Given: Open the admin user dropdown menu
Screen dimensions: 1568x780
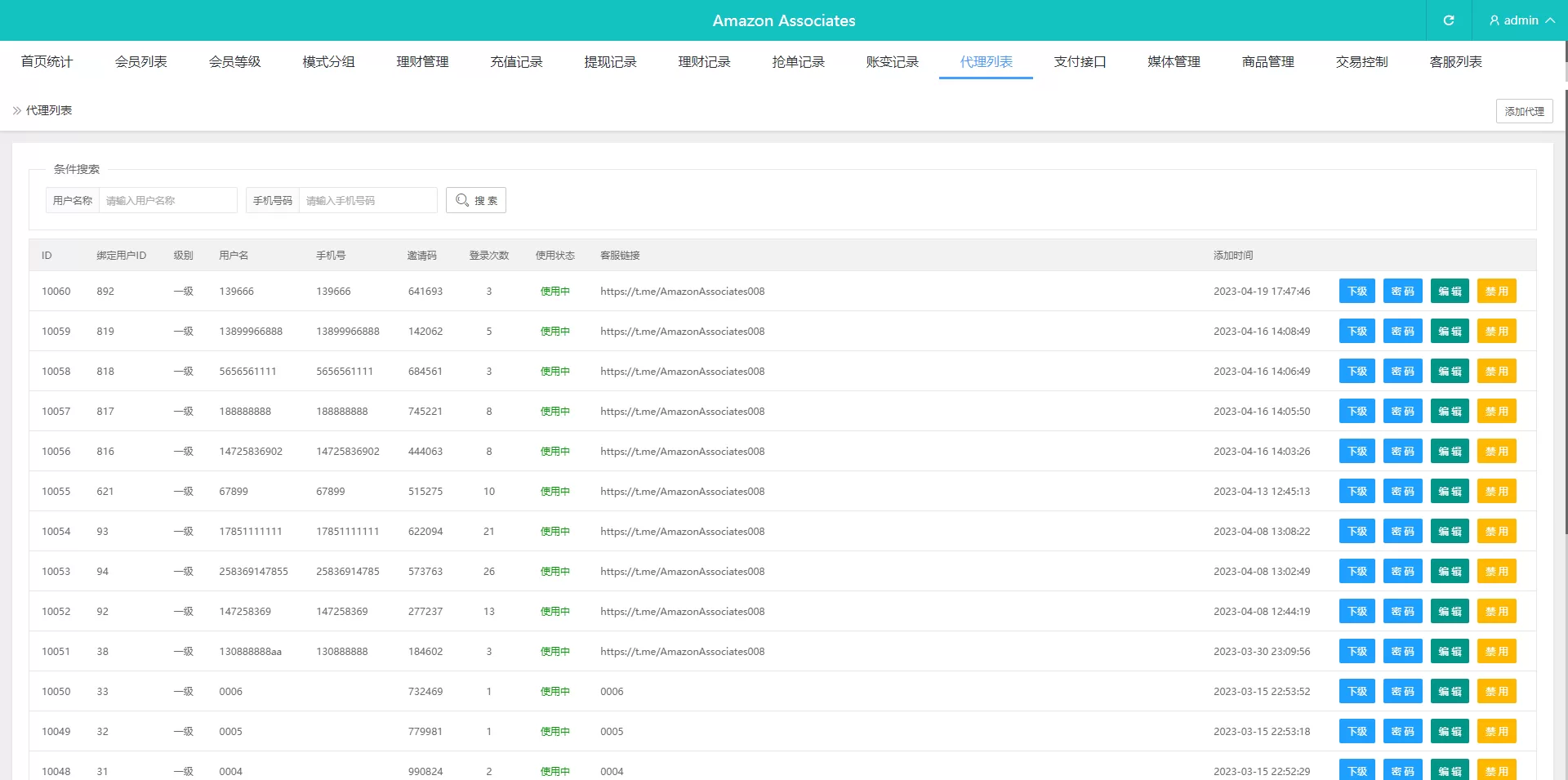Looking at the screenshot, I should pyautogui.click(x=1521, y=20).
